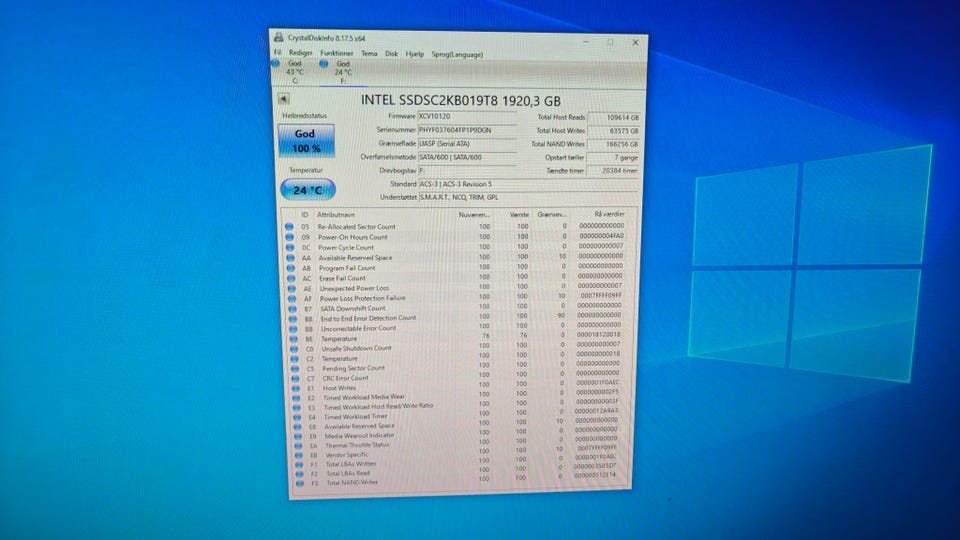
Task: Click status icon for AA Available Reserved Space
Action: pos(290,258)
